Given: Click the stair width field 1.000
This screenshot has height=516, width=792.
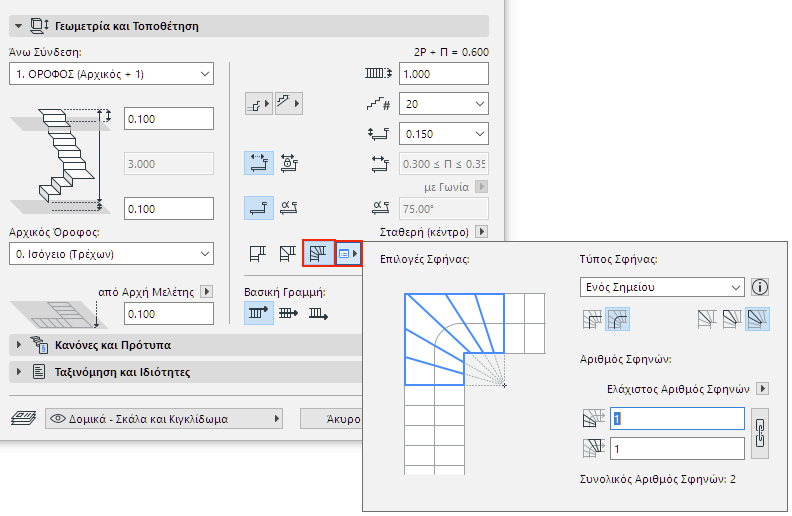Looking at the screenshot, I should (443, 74).
